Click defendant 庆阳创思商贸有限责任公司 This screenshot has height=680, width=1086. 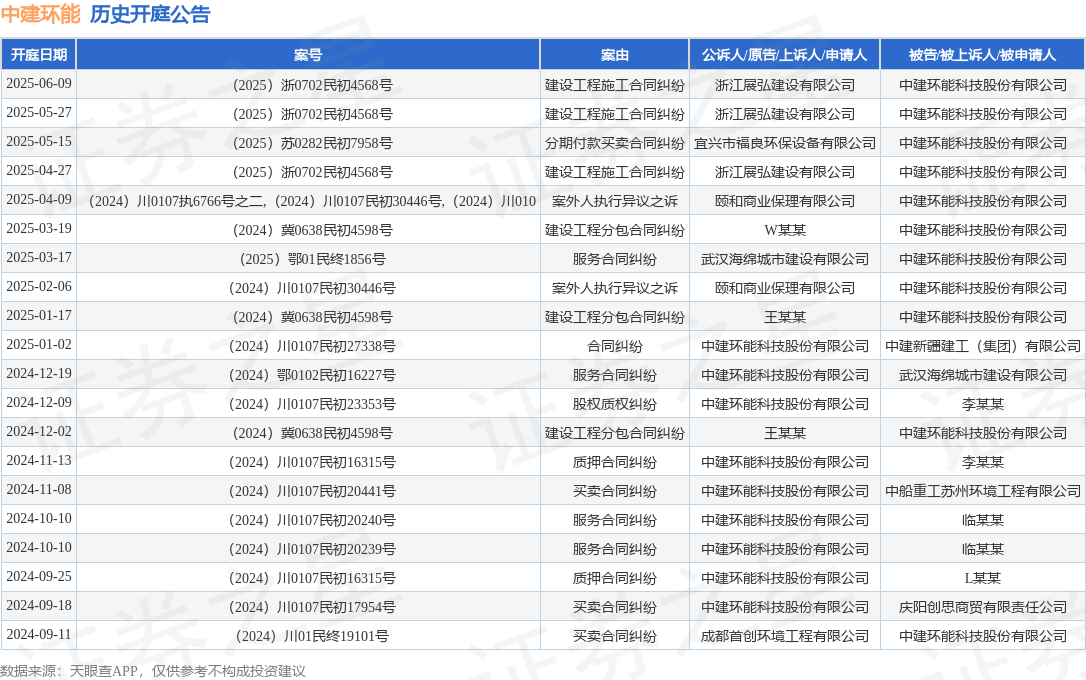[x=983, y=607]
